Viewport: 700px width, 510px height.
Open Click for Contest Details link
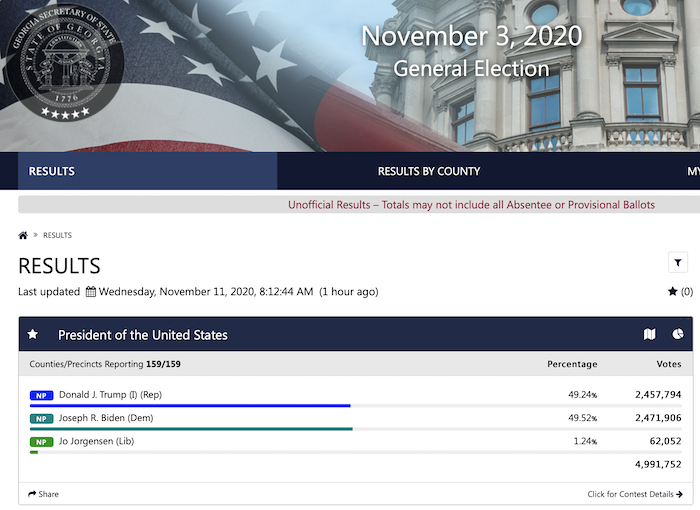(635, 494)
